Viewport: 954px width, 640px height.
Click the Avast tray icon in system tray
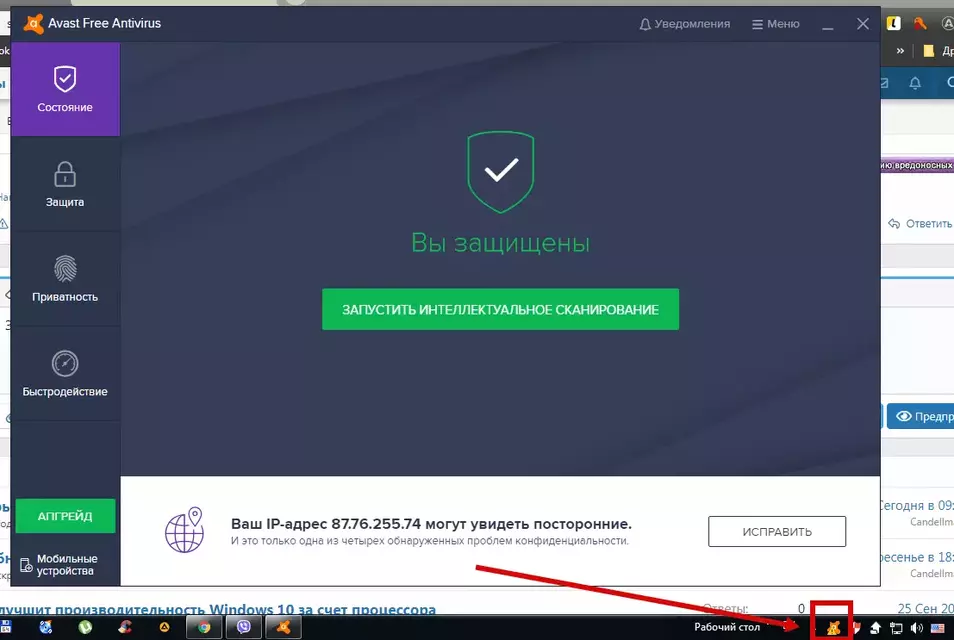pos(833,628)
